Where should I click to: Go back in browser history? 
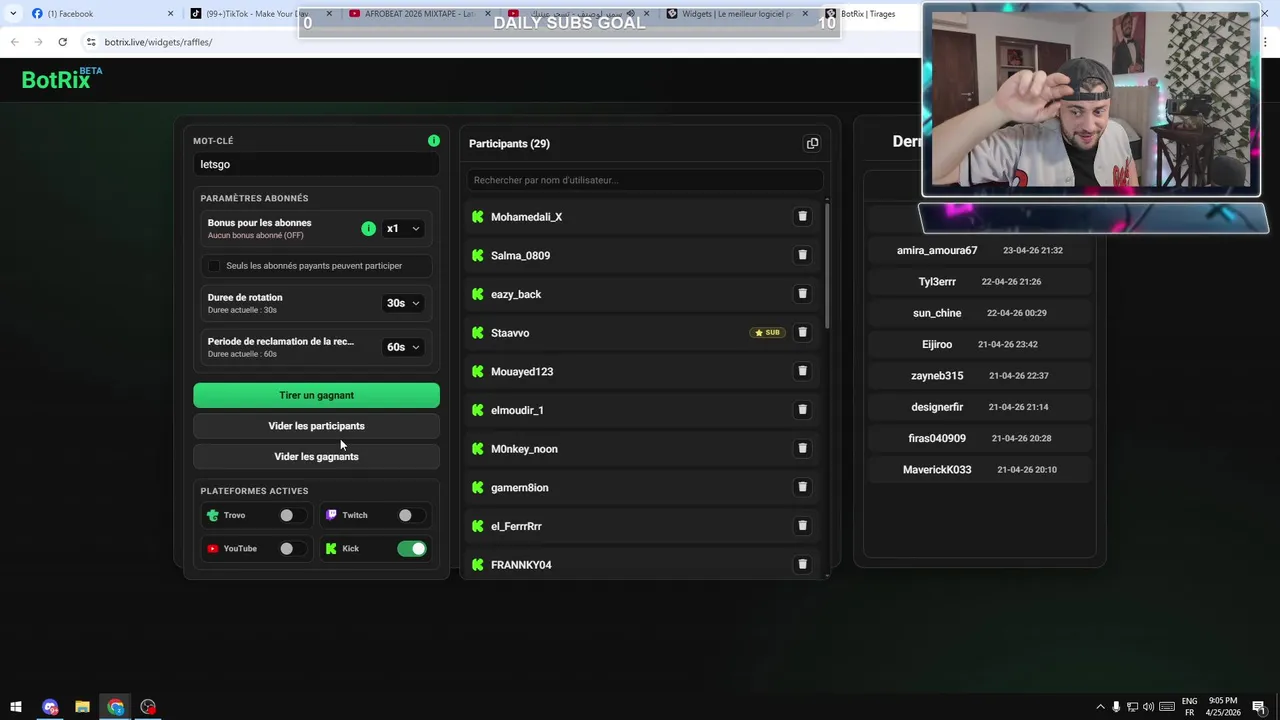(x=14, y=42)
